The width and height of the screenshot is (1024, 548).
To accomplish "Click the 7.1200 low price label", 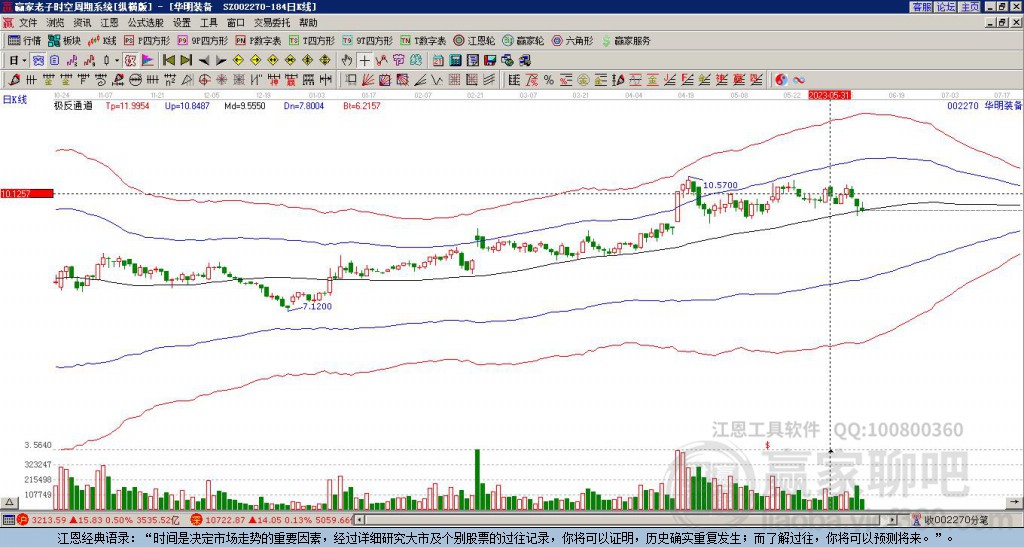I will coord(317,306).
